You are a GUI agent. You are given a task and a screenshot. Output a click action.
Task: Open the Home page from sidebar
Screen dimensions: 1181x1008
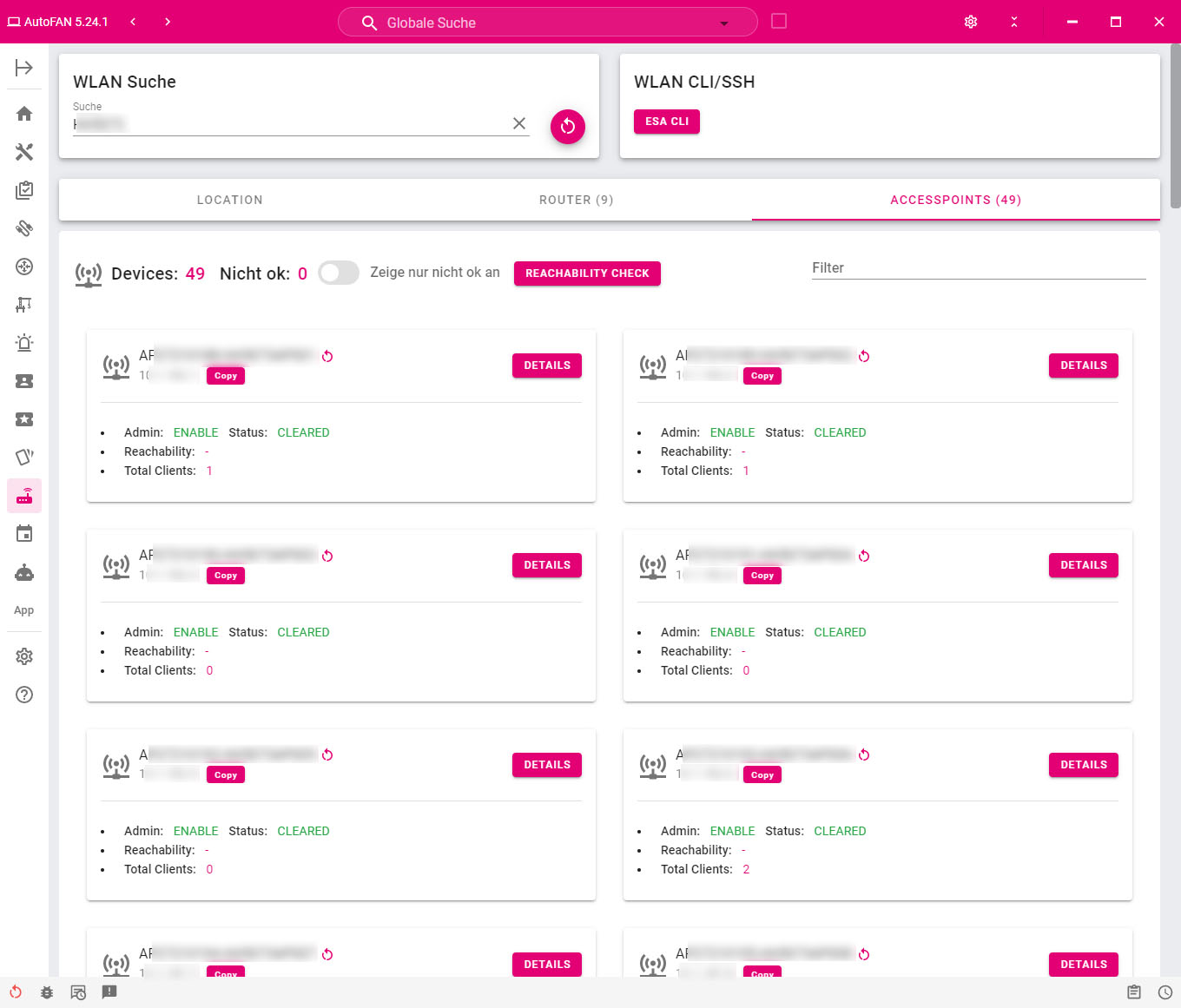[x=24, y=114]
